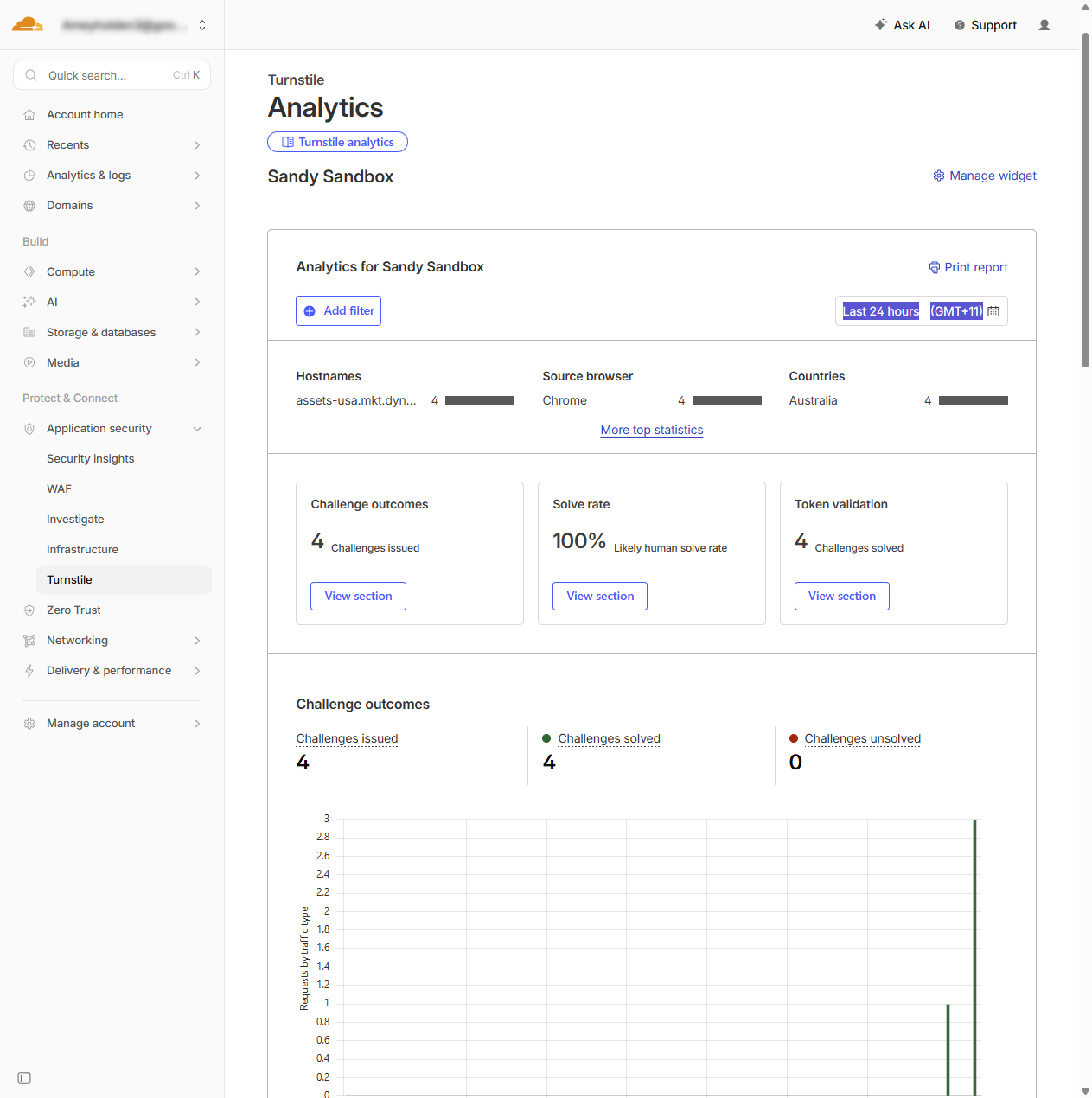Screen dimensions: 1092x1098
Task: Open the account switcher chevrons
Action: 202,25
